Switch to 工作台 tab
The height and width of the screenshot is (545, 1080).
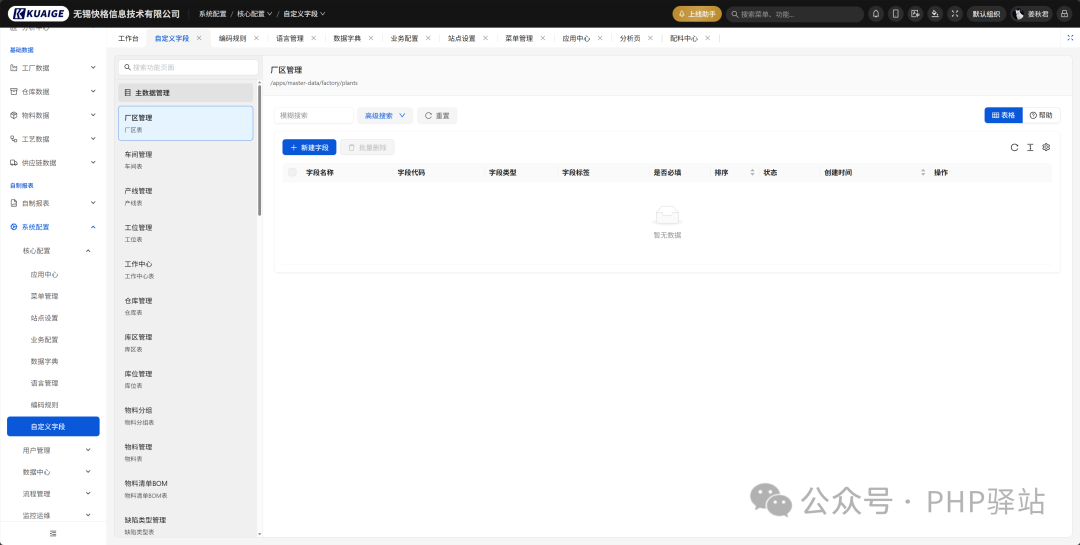pos(128,39)
